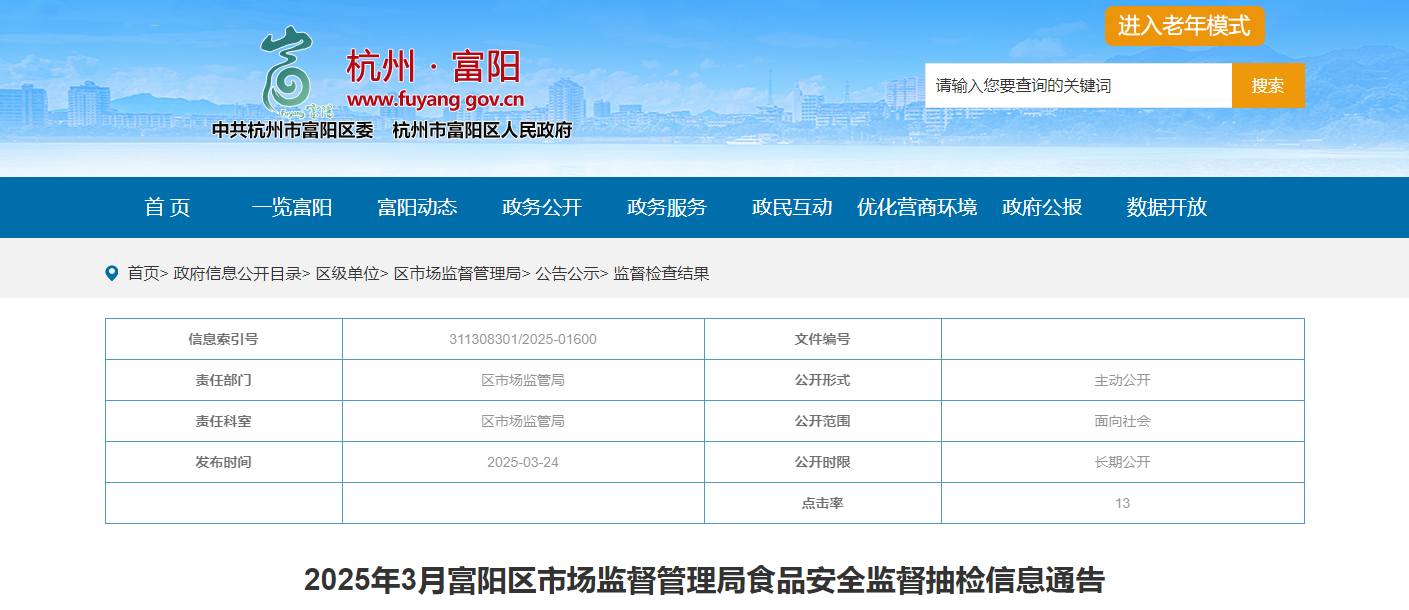Image resolution: width=1409 pixels, height=610 pixels.
Task: Open 优化营商环境 in the navigation bar
Action: coord(917,207)
